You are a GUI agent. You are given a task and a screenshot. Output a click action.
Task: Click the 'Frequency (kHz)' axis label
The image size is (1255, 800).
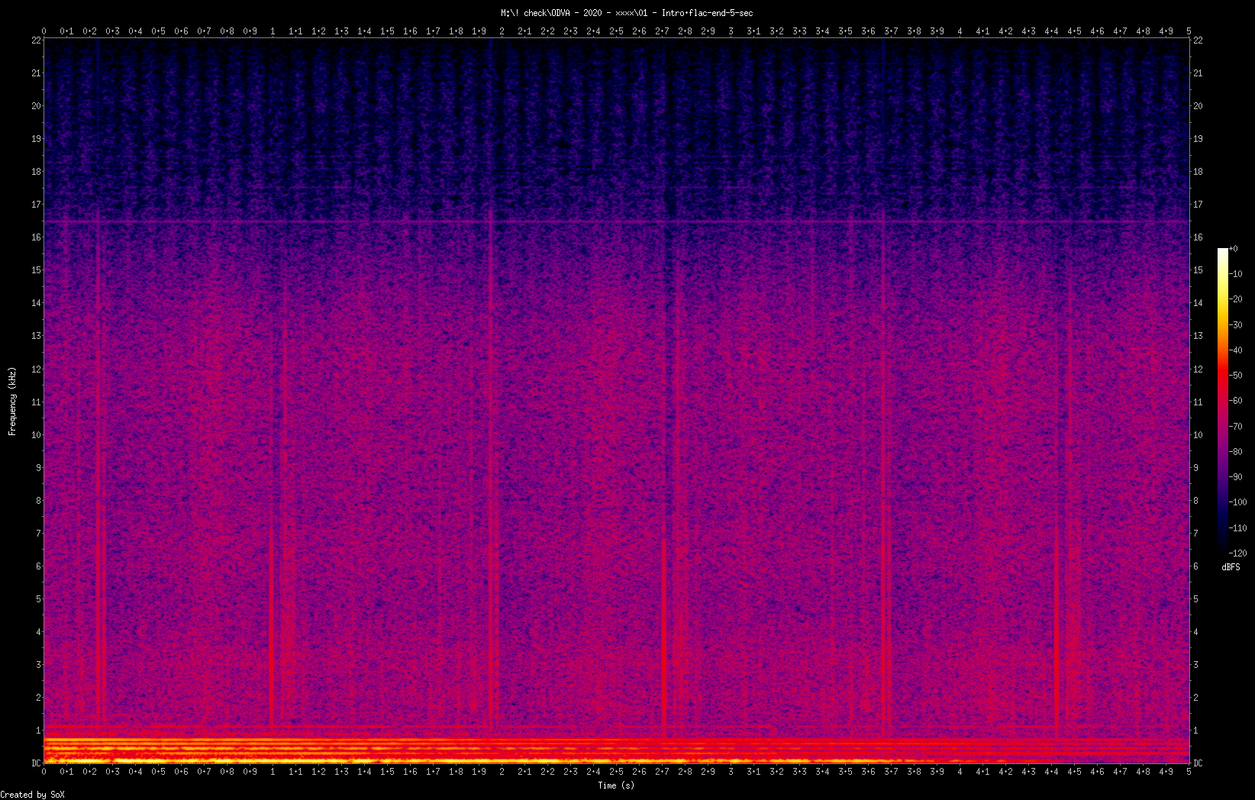[x=13, y=400]
